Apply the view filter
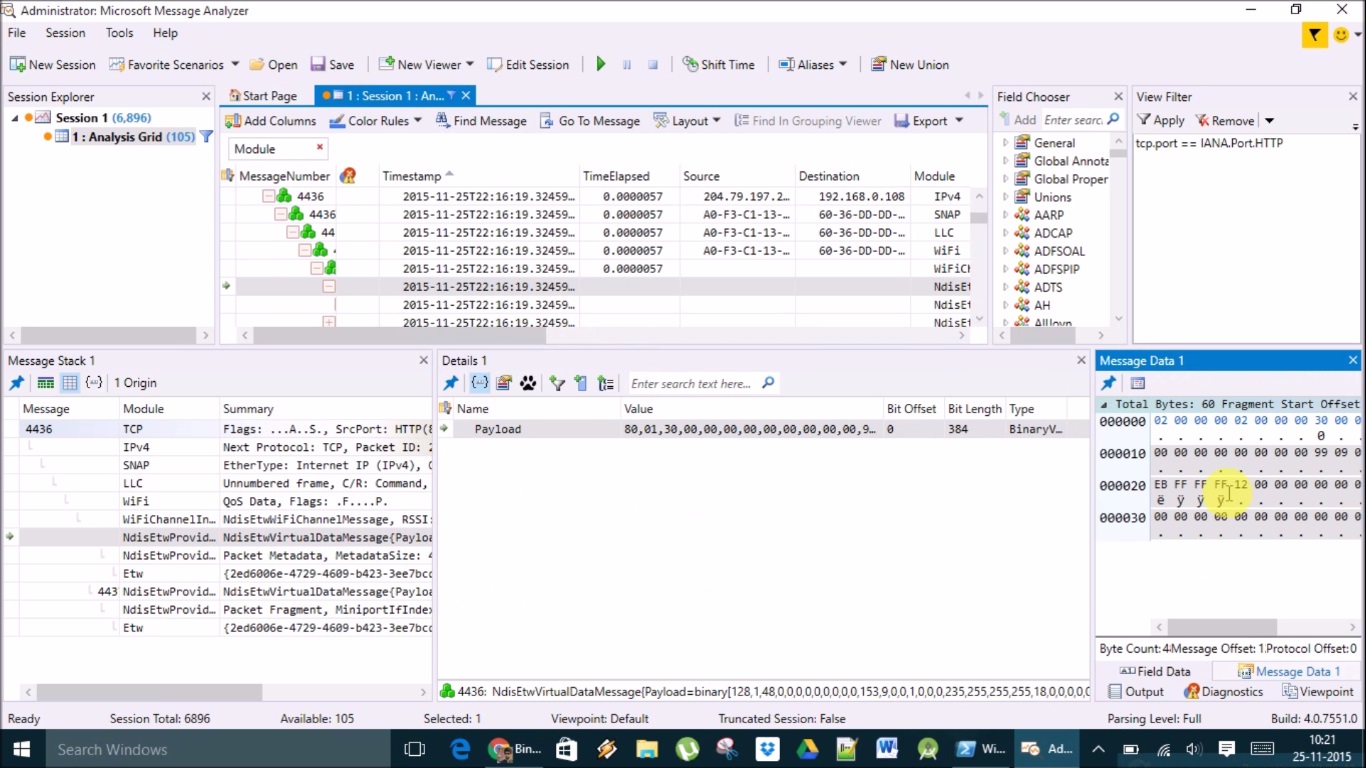This screenshot has height=768, width=1366. pos(1160,120)
